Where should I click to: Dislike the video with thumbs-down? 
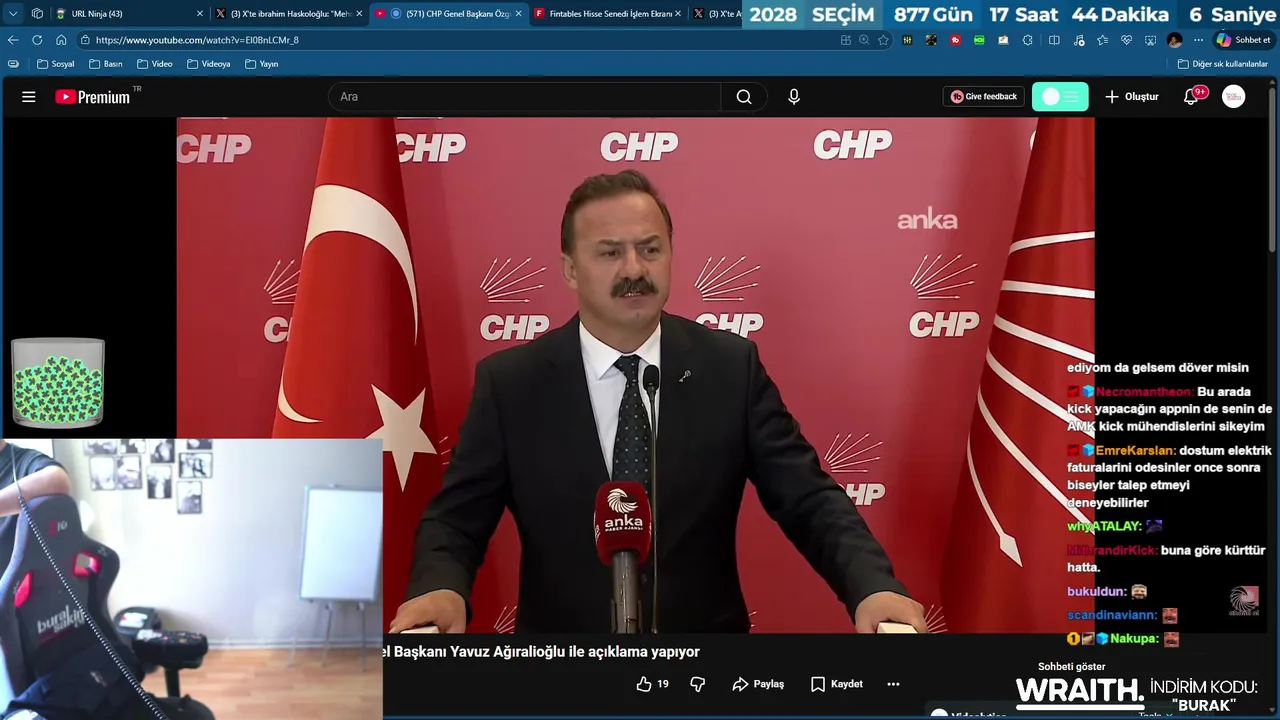pyautogui.click(x=698, y=684)
